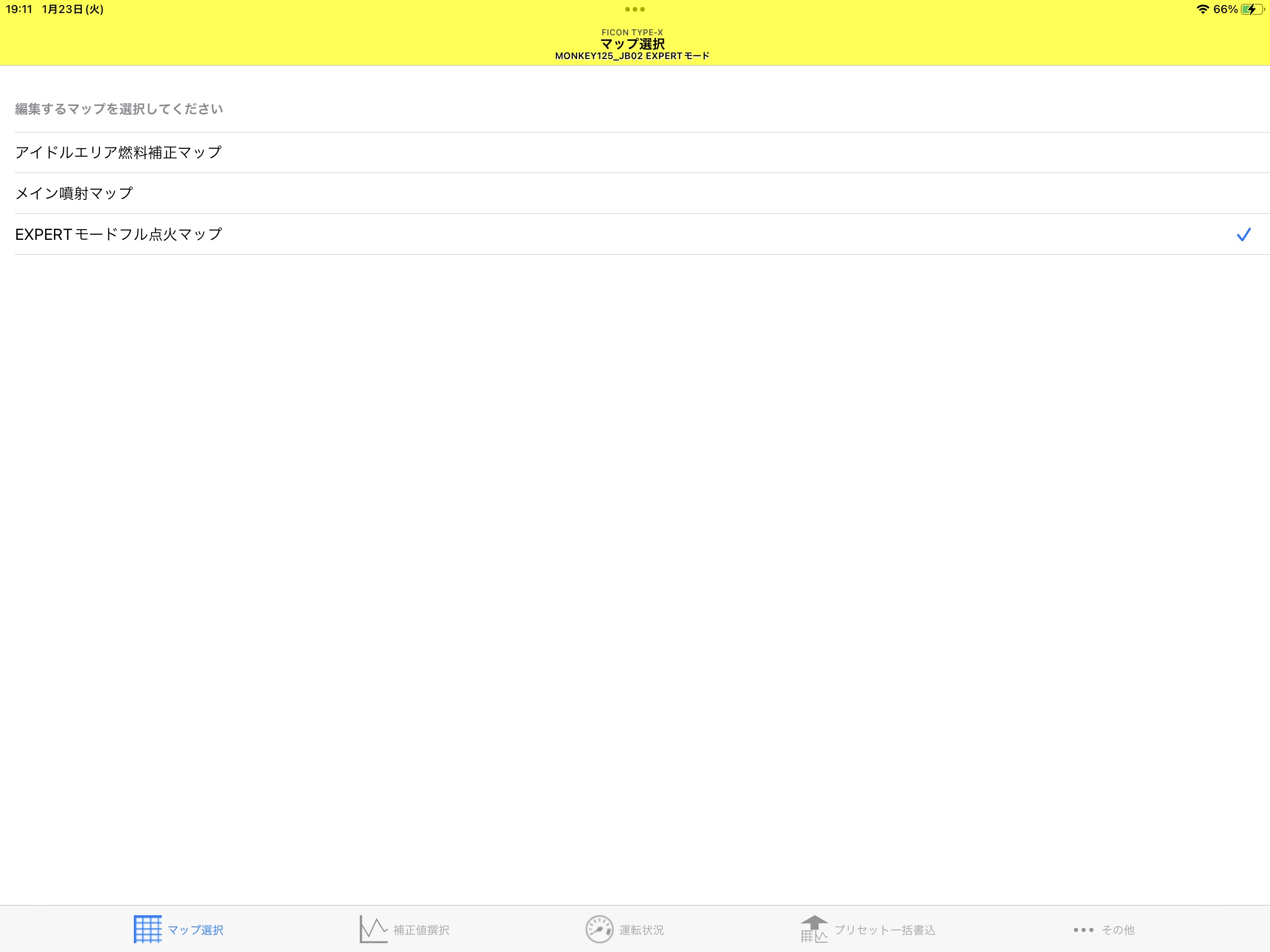Click the その他 three-dots icon

tap(1084, 930)
